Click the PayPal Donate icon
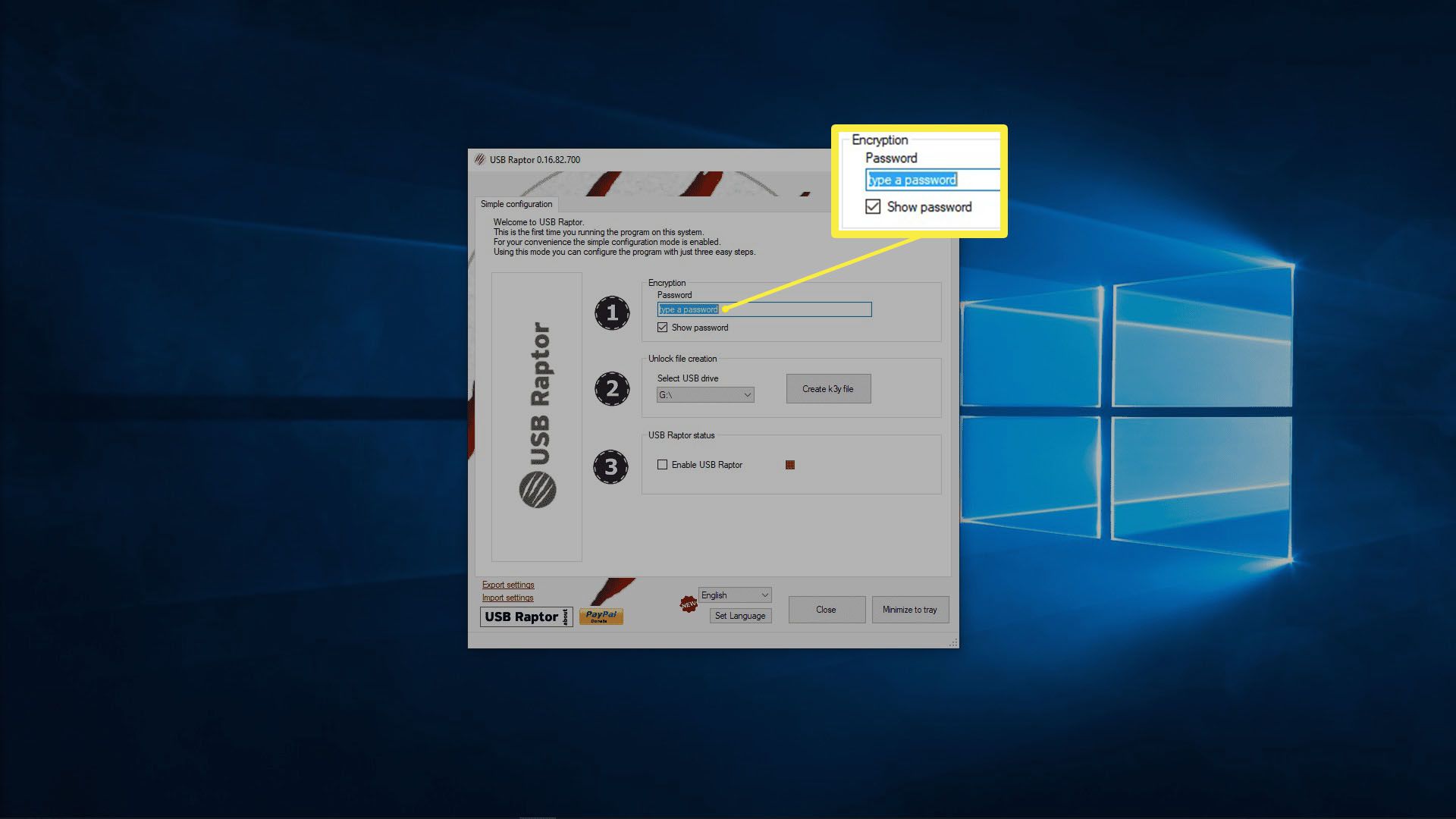Screen dimensions: 1456x819 click(x=601, y=617)
